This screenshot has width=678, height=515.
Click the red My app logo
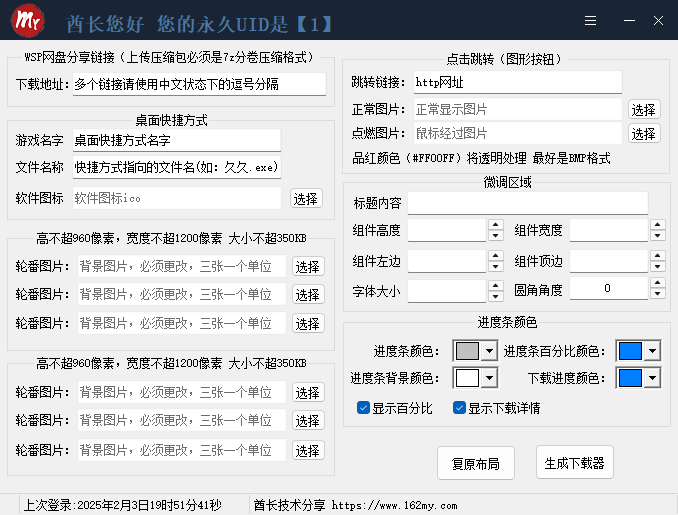tap(27, 21)
